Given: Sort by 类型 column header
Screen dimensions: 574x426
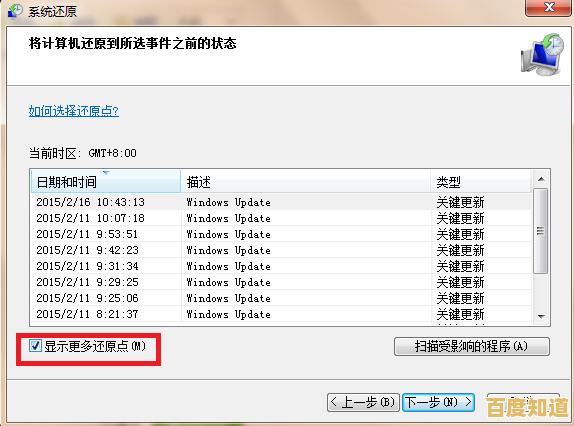Looking at the screenshot, I should pyautogui.click(x=481, y=181).
